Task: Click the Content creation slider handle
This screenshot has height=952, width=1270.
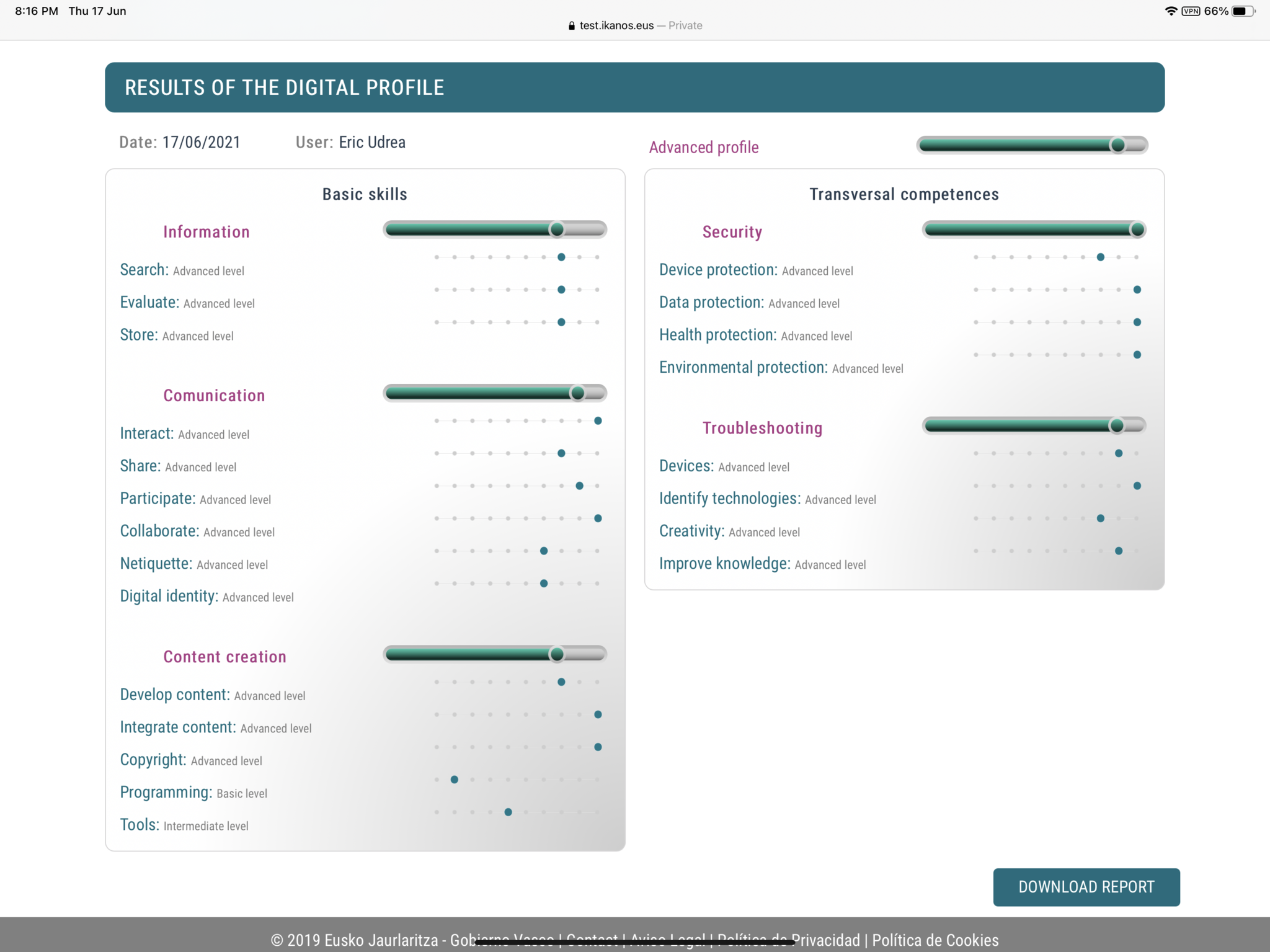Action: (557, 654)
